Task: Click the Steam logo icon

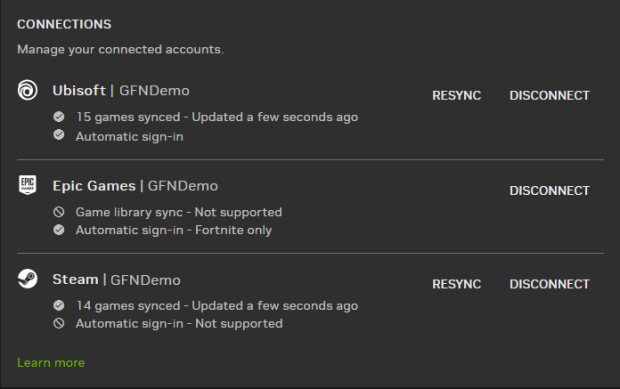Action: pos(27,279)
